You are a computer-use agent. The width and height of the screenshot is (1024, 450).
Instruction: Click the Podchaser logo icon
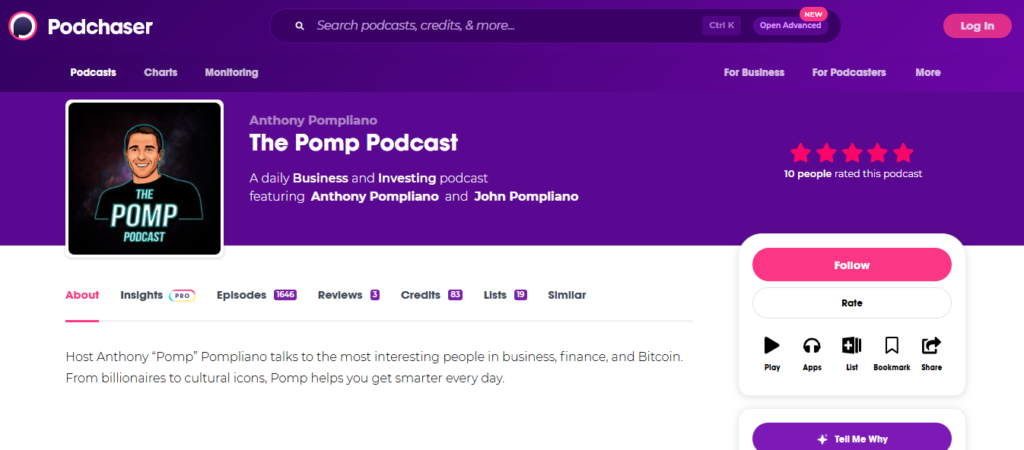(x=23, y=26)
